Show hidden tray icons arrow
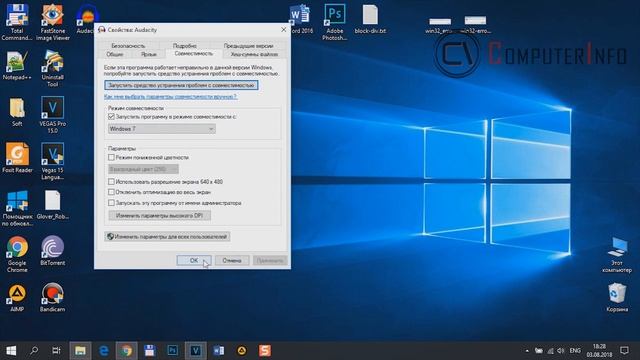The height and width of the screenshot is (360, 640). (527, 351)
